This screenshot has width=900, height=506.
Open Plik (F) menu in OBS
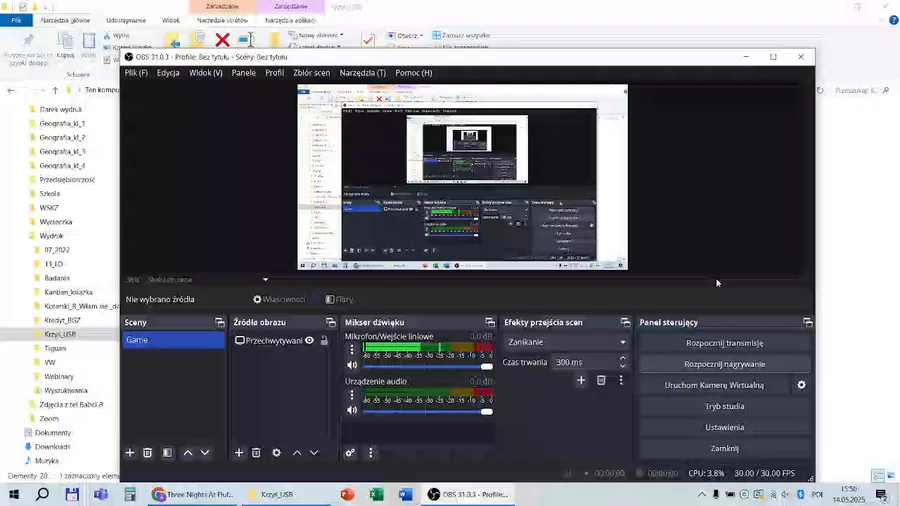point(136,73)
